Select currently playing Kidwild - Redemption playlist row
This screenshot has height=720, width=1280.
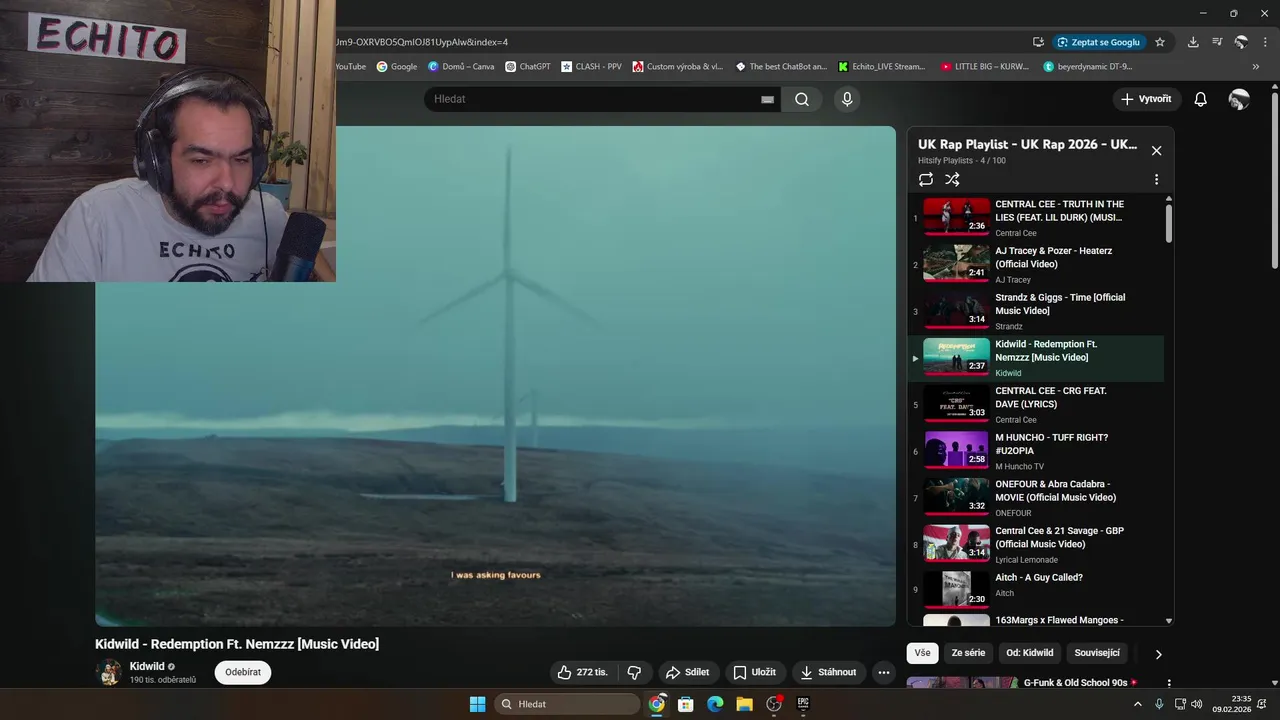click(x=1035, y=358)
